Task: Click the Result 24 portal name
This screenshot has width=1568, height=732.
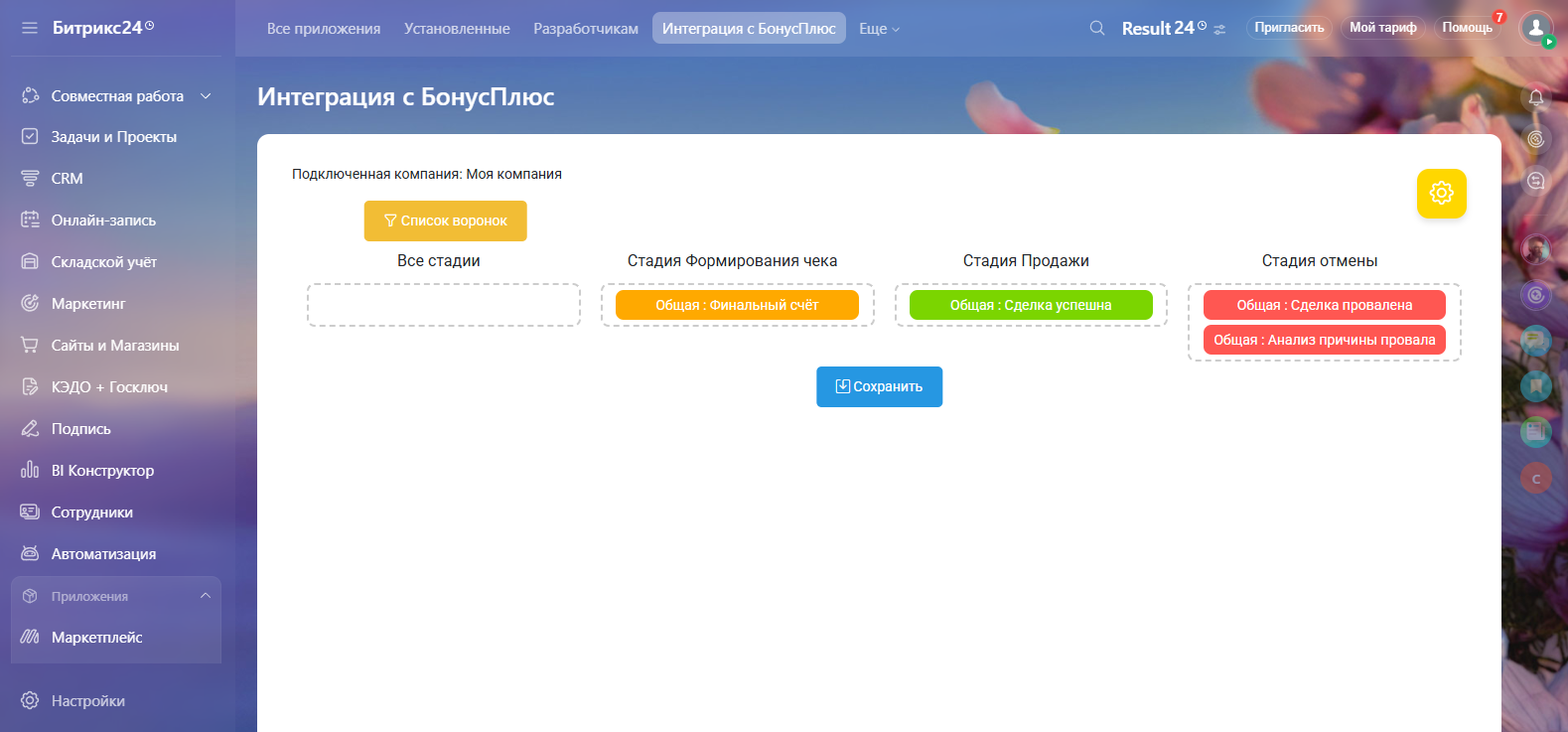Action: (1158, 28)
